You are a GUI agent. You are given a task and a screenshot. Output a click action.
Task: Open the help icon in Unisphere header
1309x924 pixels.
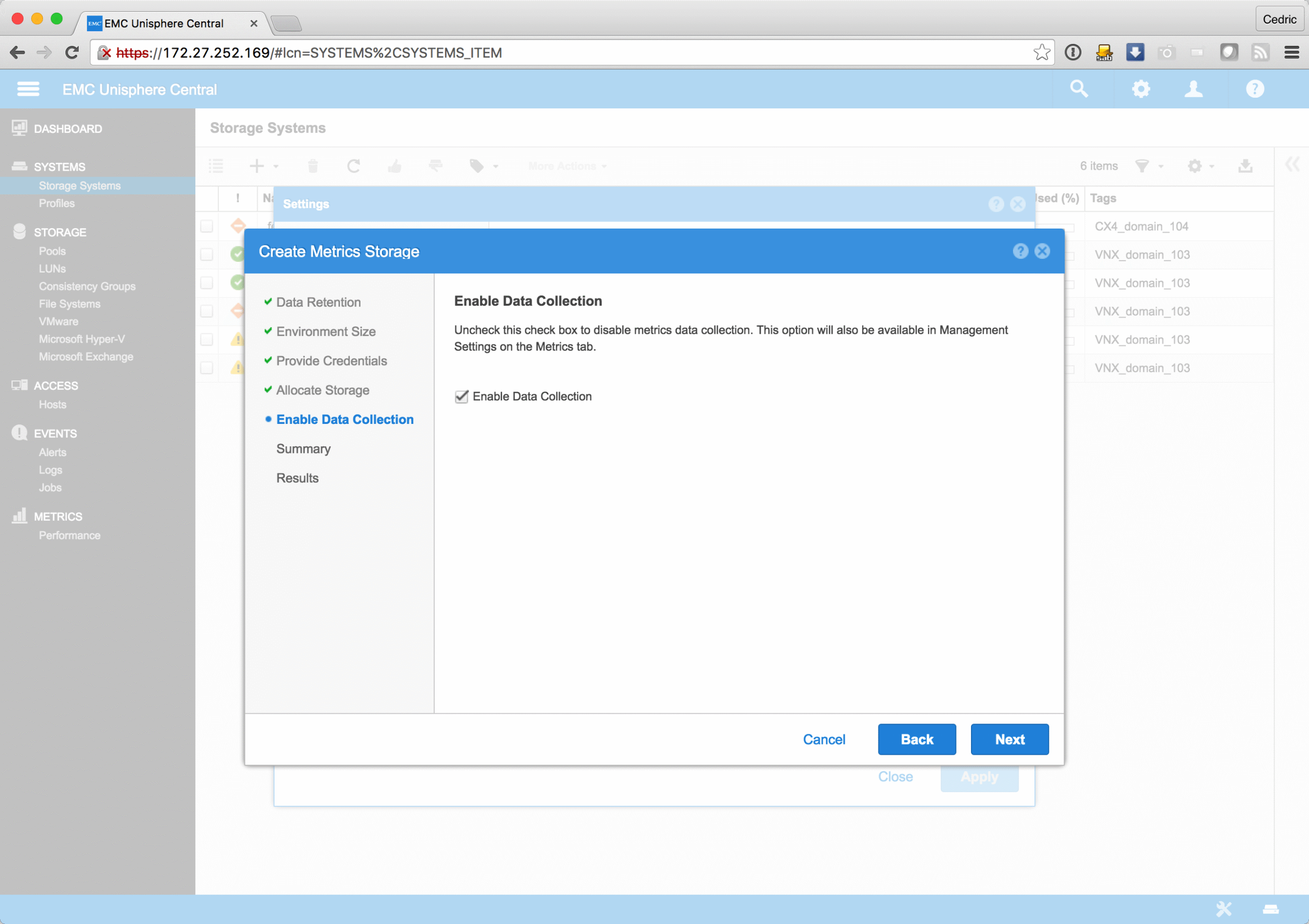(1255, 89)
